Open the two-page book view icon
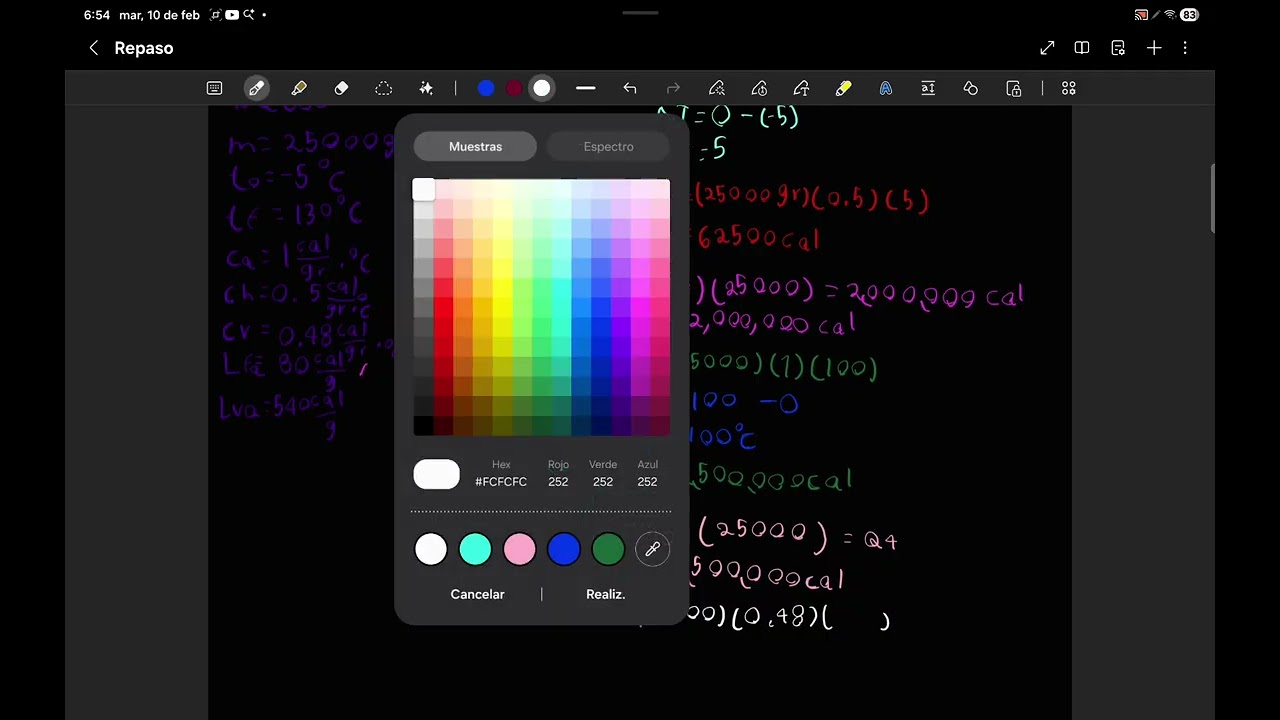The height and width of the screenshot is (720, 1280). click(1082, 48)
